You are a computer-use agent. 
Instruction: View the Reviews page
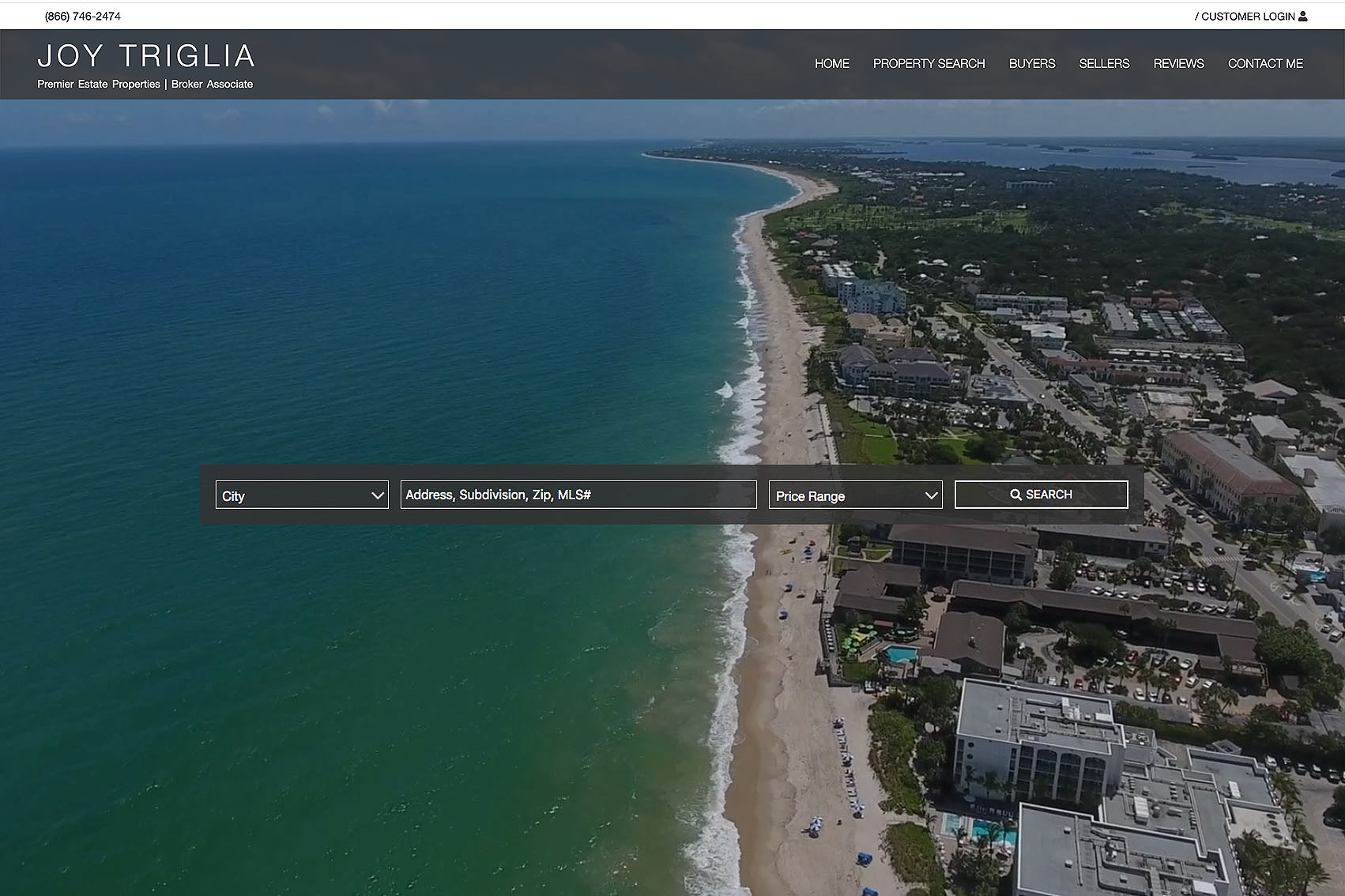pyautogui.click(x=1178, y=63)
